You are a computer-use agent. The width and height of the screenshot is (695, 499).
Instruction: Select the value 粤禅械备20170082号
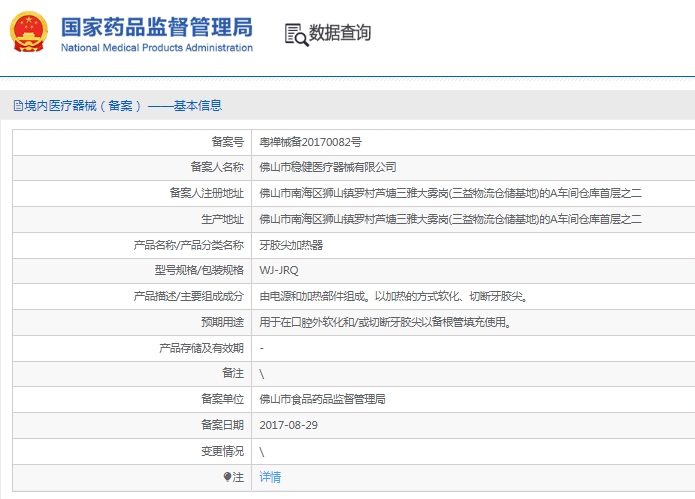[310, 142]
